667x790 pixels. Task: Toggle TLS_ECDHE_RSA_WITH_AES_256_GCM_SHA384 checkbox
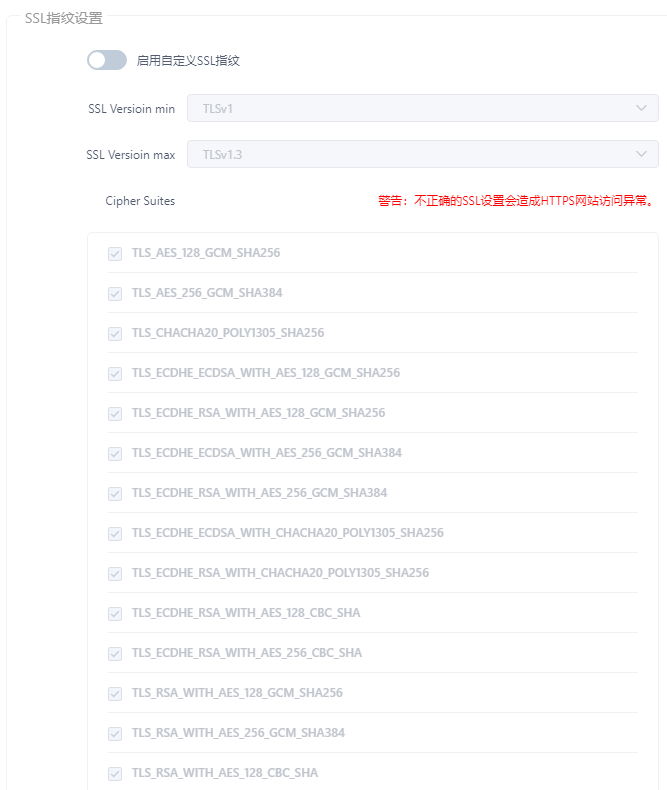tap(115, 494)
